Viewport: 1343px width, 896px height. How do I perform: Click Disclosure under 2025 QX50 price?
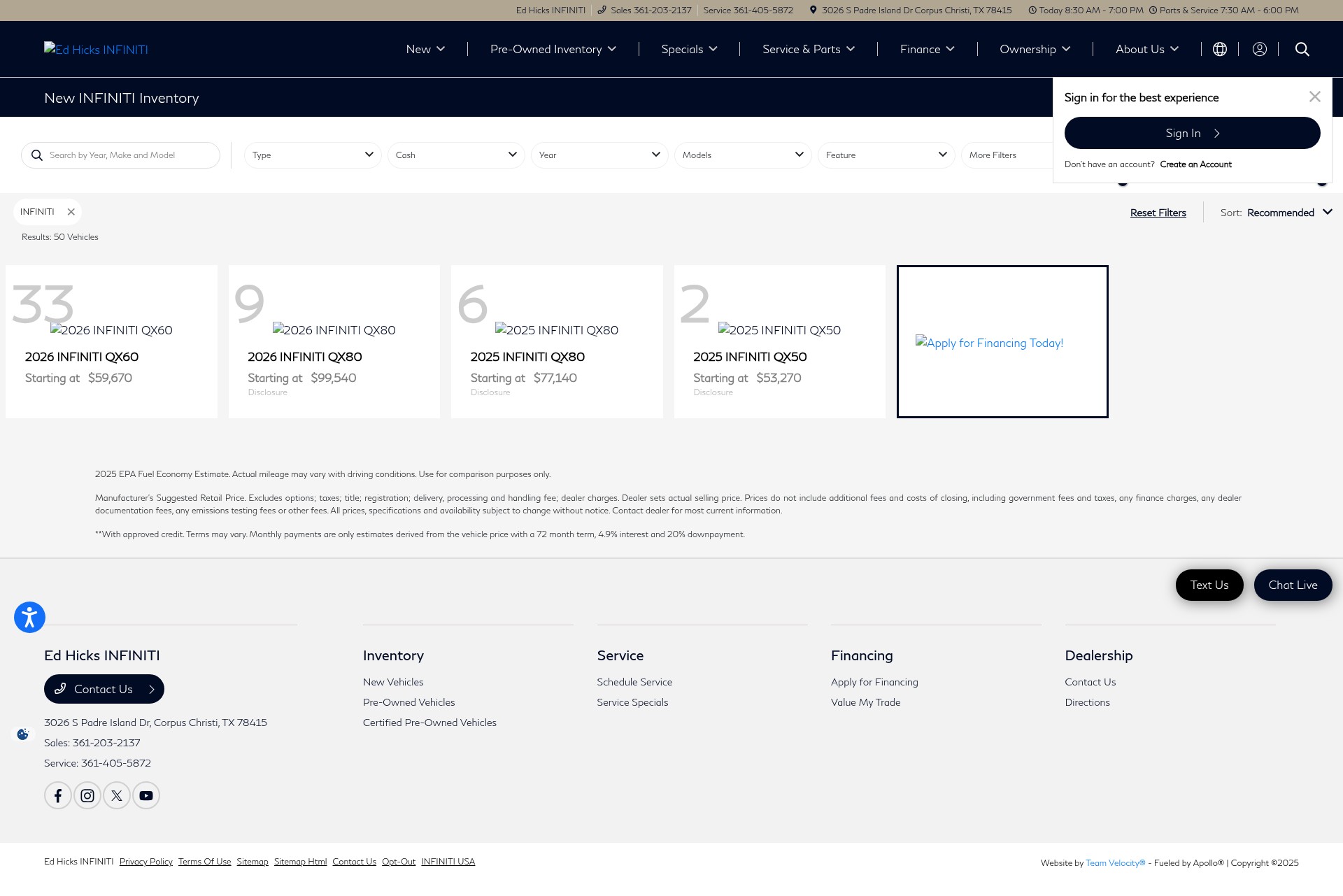tap(713, 392)
